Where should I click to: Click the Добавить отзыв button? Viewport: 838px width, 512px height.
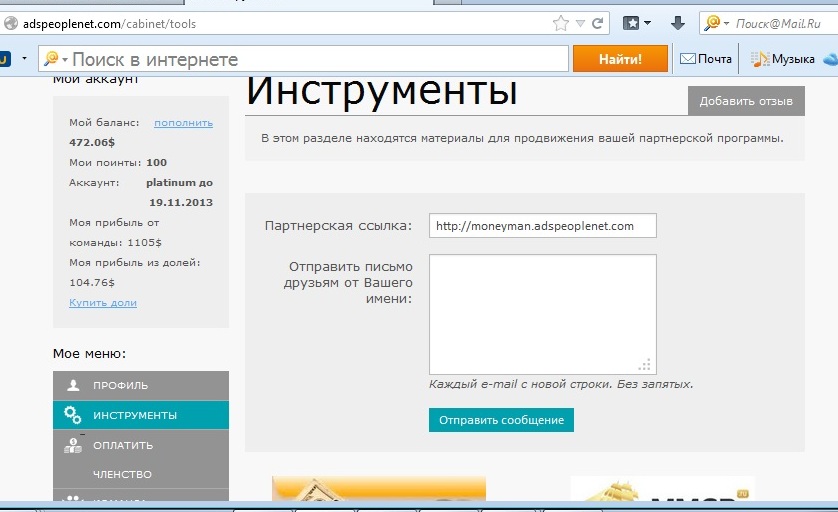coord(745,101)
